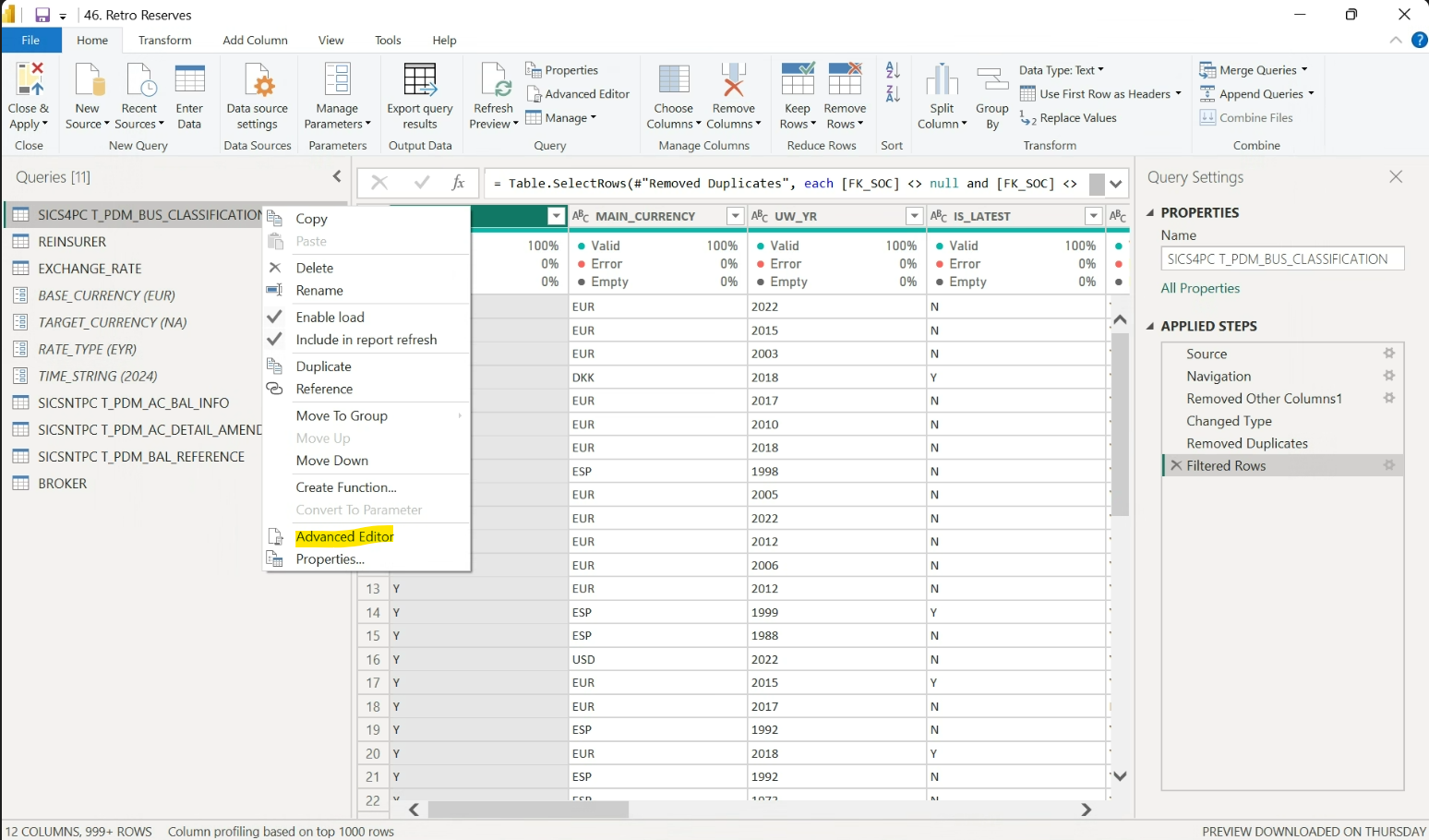Click the Remove Columns icon
Viewport: 1429px width, 840px height.
733,81
